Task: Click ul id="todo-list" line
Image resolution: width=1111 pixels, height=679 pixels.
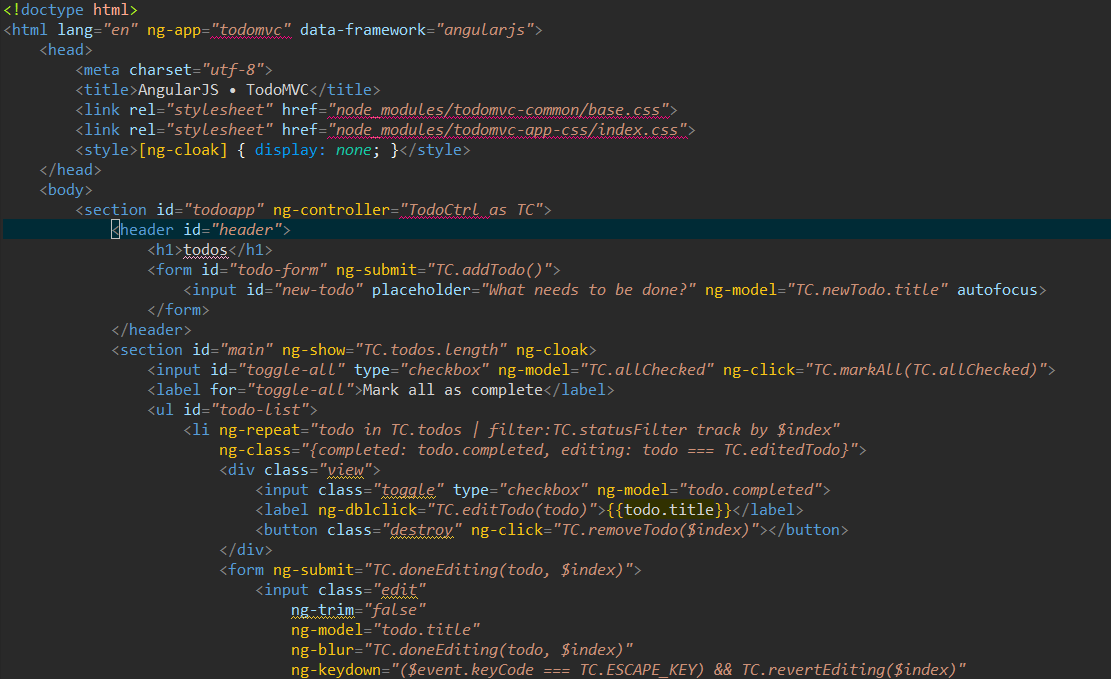Action: click(232, 410)
